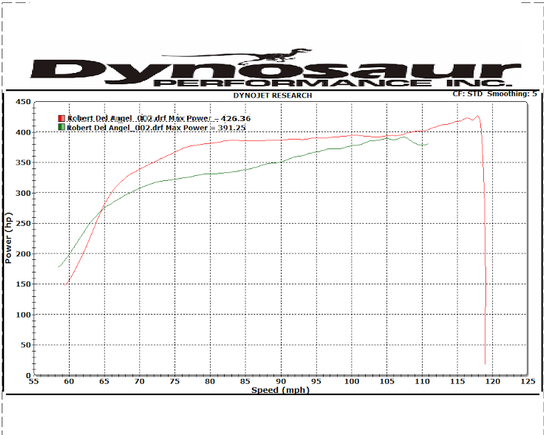Click the CF: STD Smoothing: 5 label
544x435 pixels.
point(495,94)
